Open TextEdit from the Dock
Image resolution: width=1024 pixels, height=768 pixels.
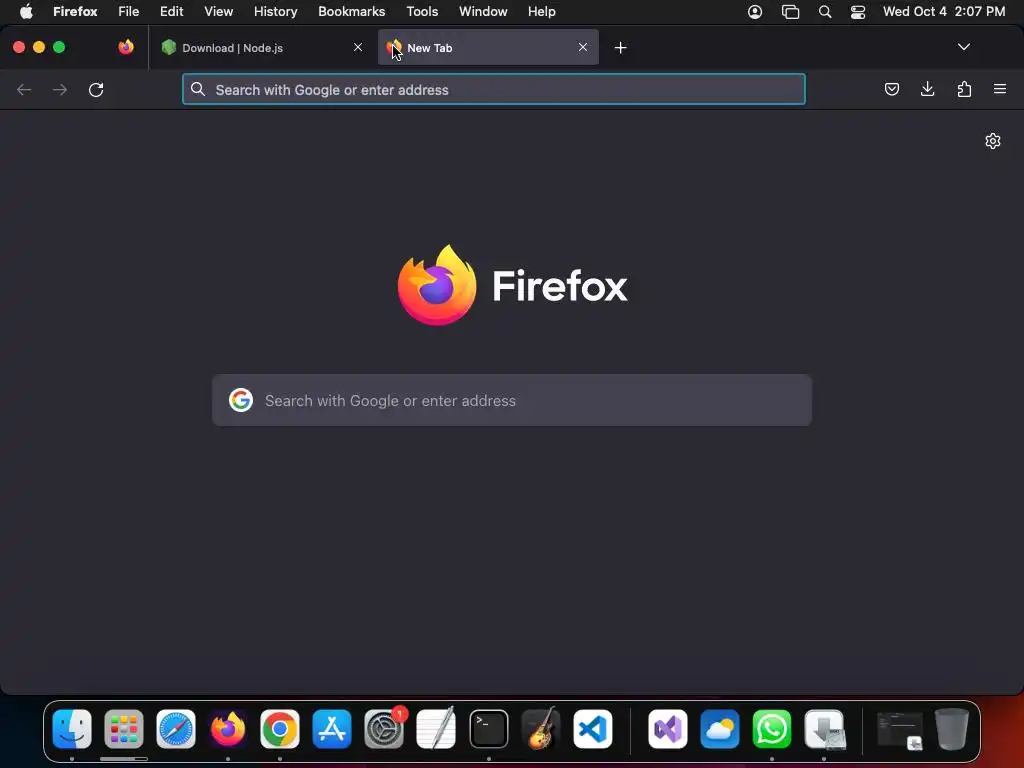[436, 729]
